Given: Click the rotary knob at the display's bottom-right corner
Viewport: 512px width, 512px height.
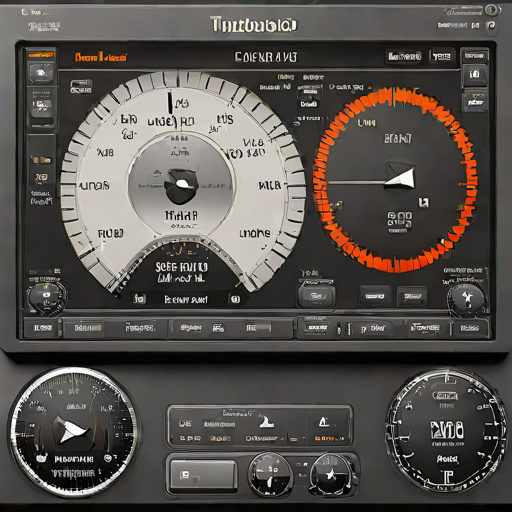Looking at the screenshot, I should [x=467, y=299].
